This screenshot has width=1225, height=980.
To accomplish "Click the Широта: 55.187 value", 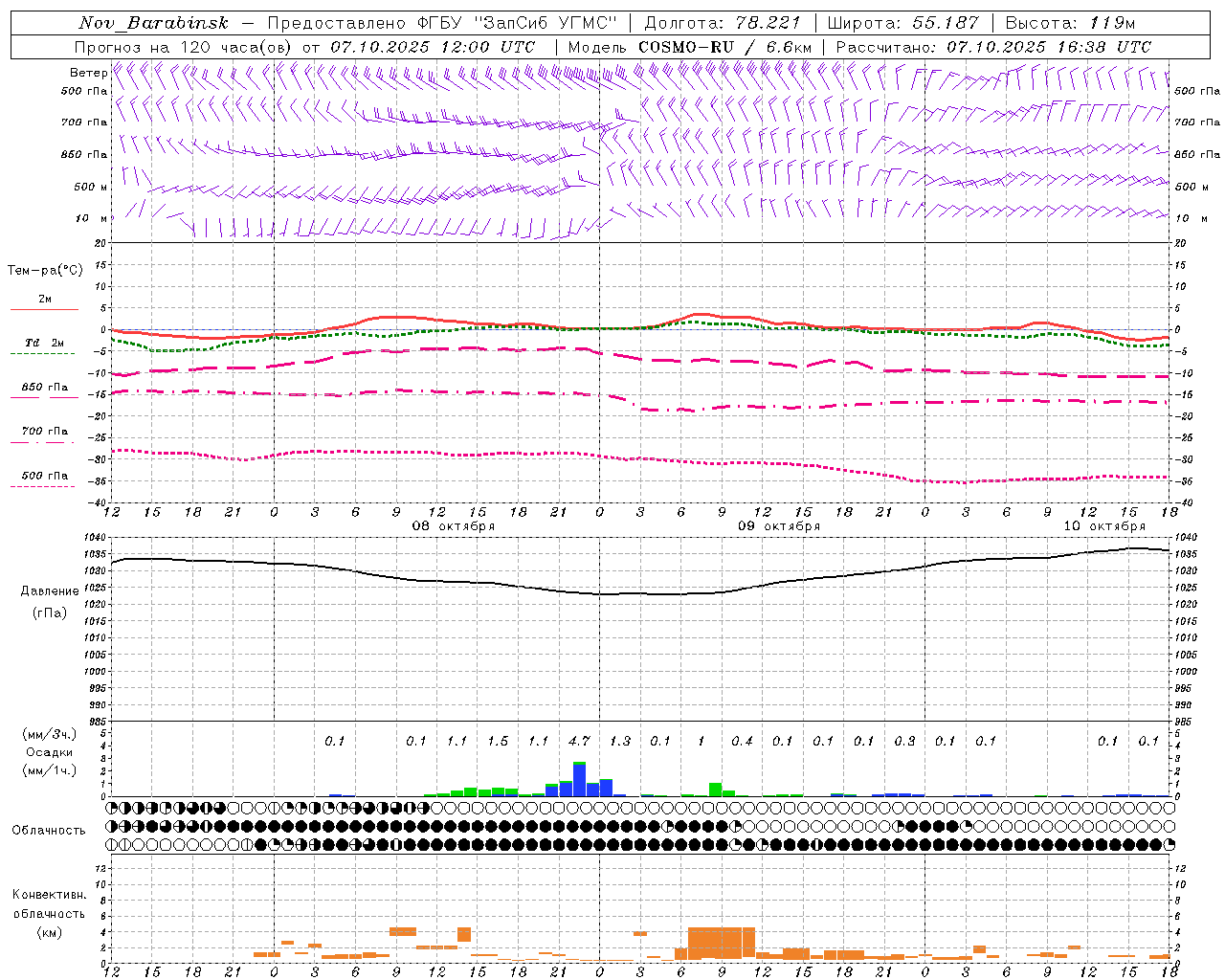I will [x=902, y=23].
